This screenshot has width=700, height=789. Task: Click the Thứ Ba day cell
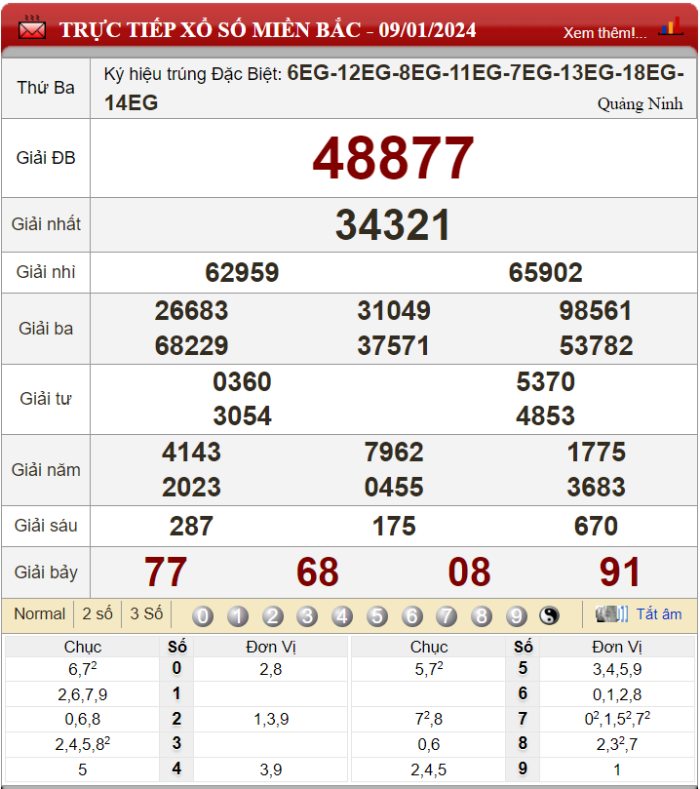[x=46, y=88]
